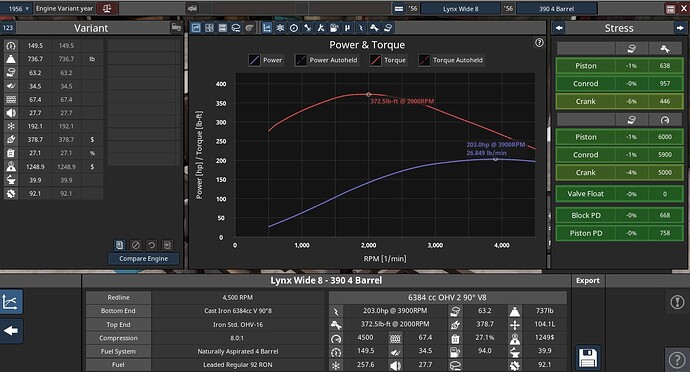Click the Torque Autoheld dark red swatch
This screenshot has height=372, width=690.
tap(424, 60)
